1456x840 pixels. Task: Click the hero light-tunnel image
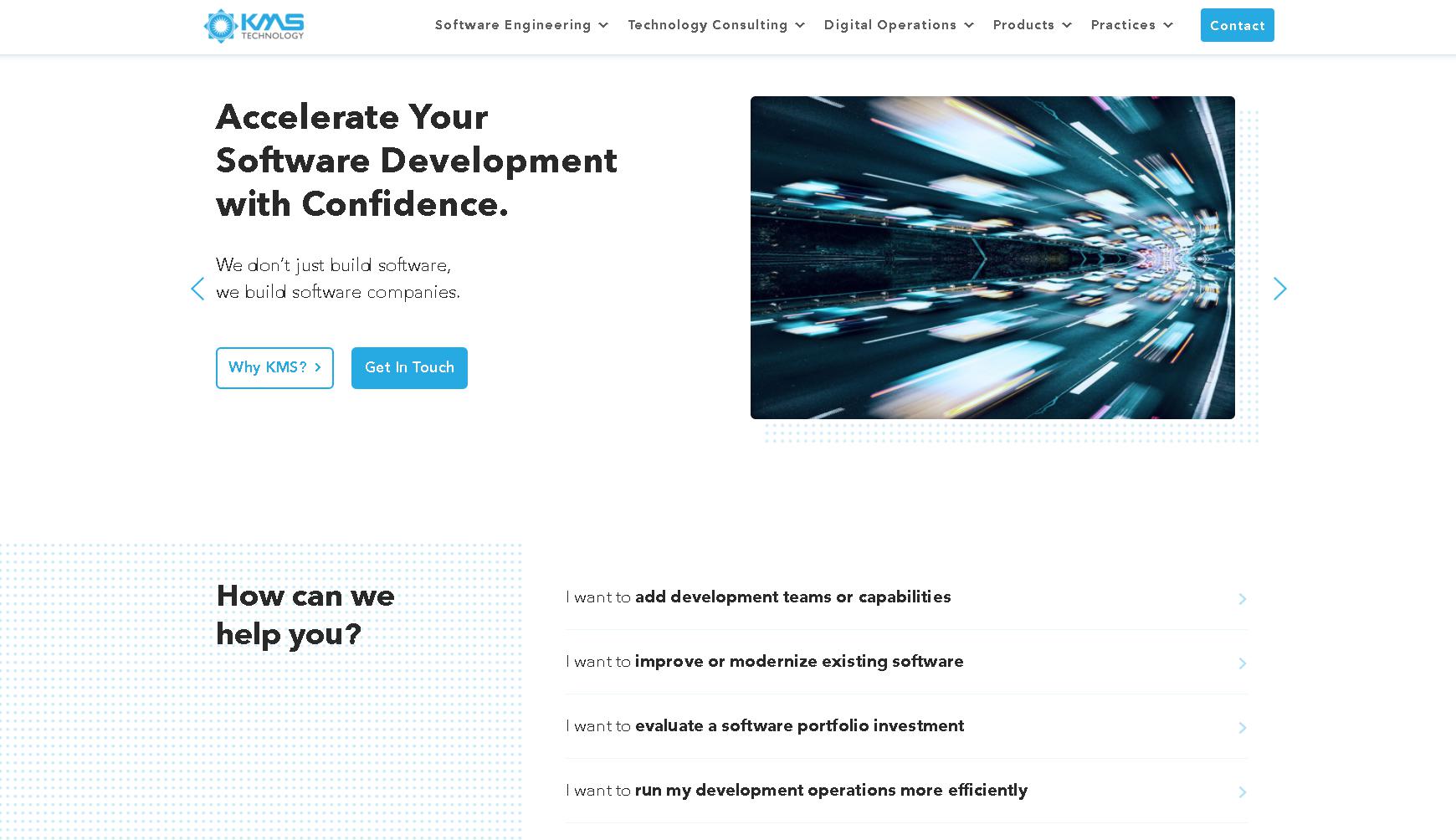point(992,258)
